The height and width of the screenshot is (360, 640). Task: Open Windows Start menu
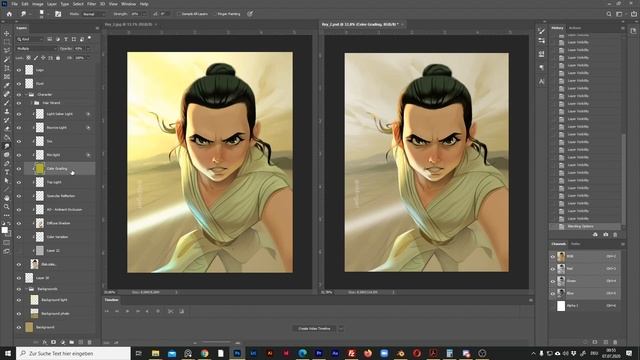8,353
